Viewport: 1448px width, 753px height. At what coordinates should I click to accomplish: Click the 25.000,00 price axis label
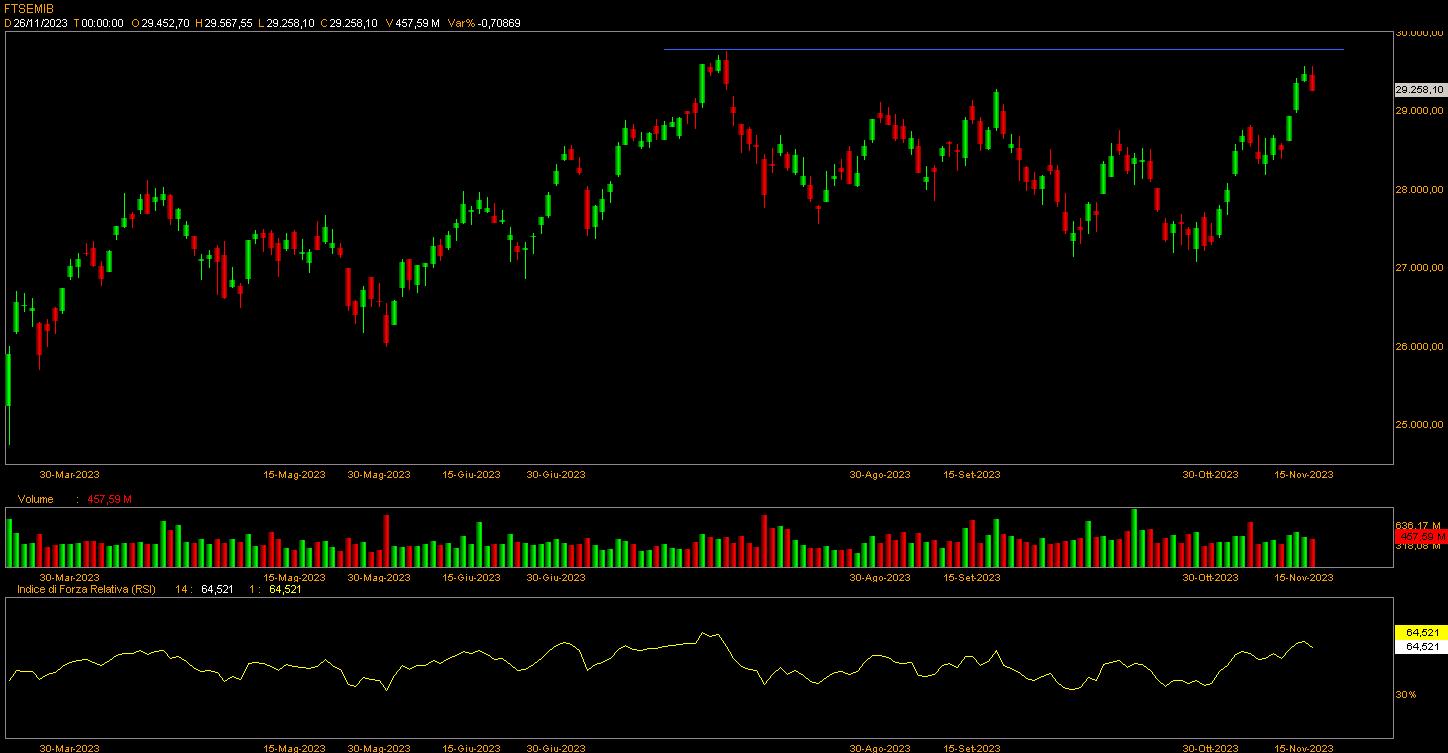pos(1419,425)
